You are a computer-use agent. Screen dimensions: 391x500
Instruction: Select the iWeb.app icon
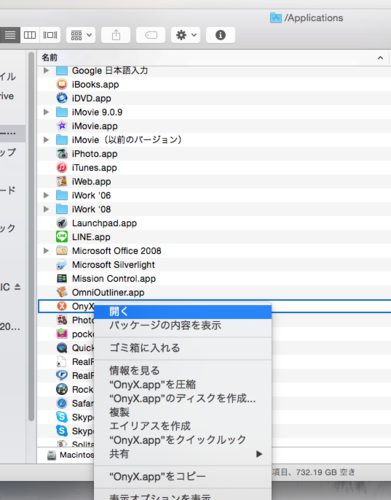(x=62, y=181)
